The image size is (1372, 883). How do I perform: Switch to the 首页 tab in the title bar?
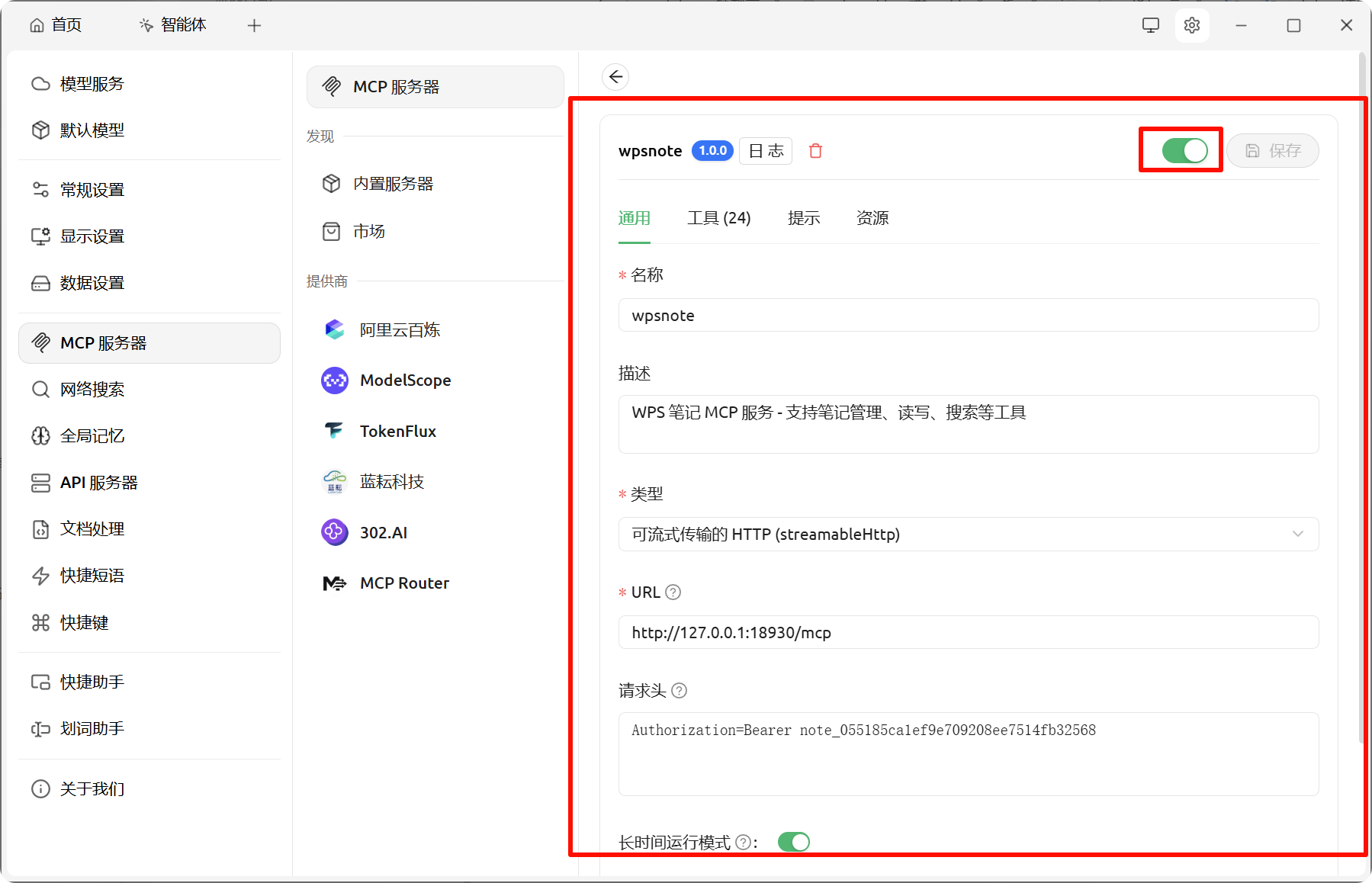(56, 25)
